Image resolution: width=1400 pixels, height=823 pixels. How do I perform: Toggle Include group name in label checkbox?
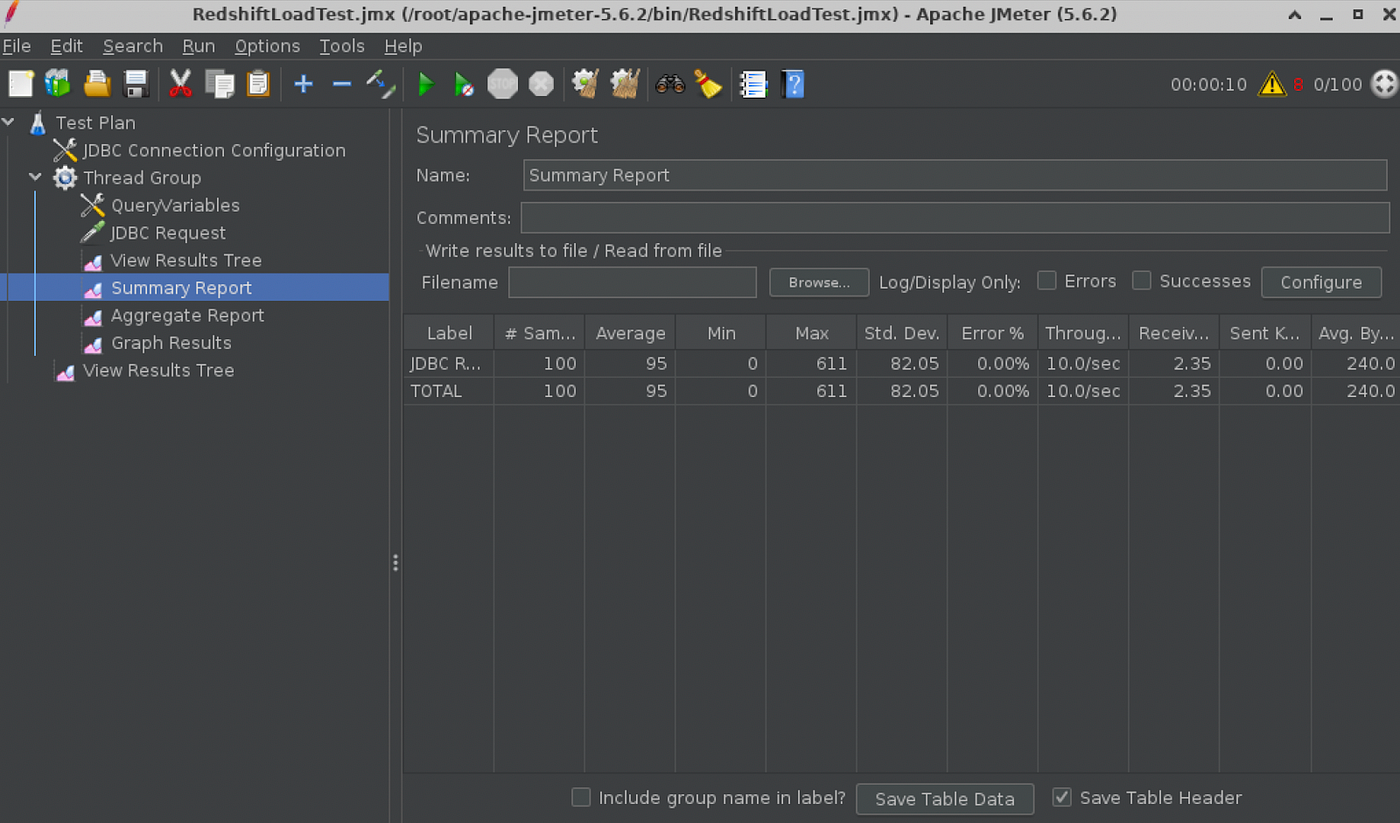tap(581, 797)
